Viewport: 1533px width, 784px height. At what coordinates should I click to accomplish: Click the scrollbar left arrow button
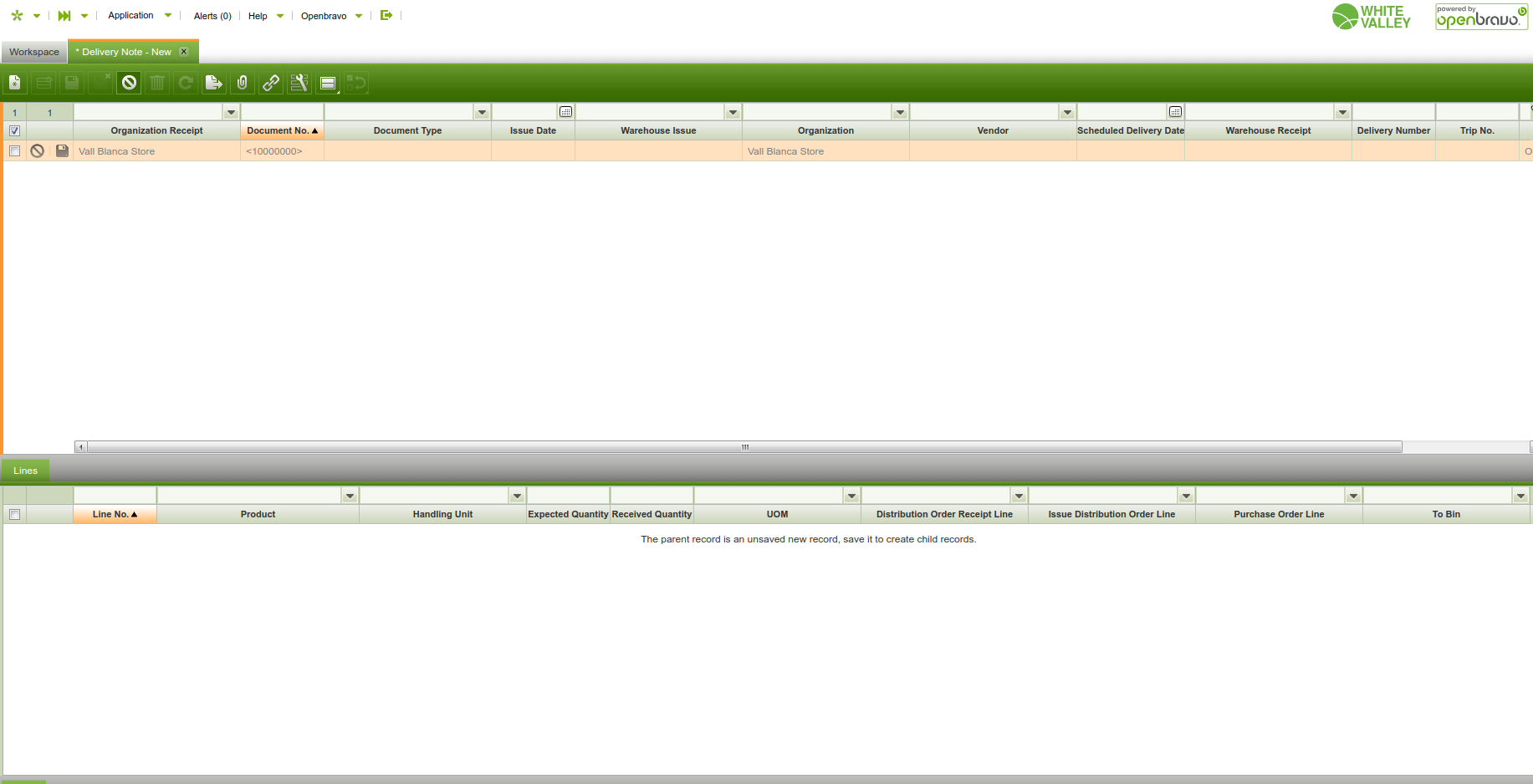(81, 447)
